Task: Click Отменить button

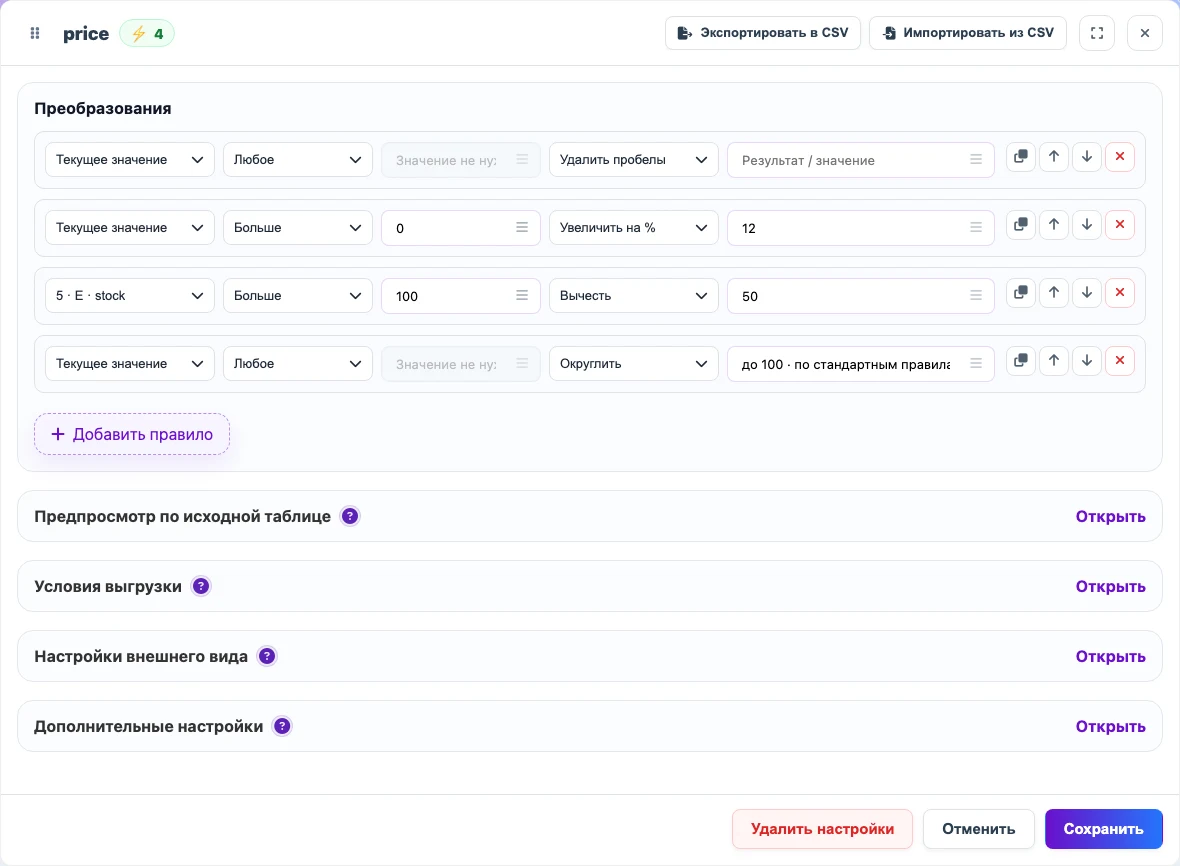Action: (978, 829)
